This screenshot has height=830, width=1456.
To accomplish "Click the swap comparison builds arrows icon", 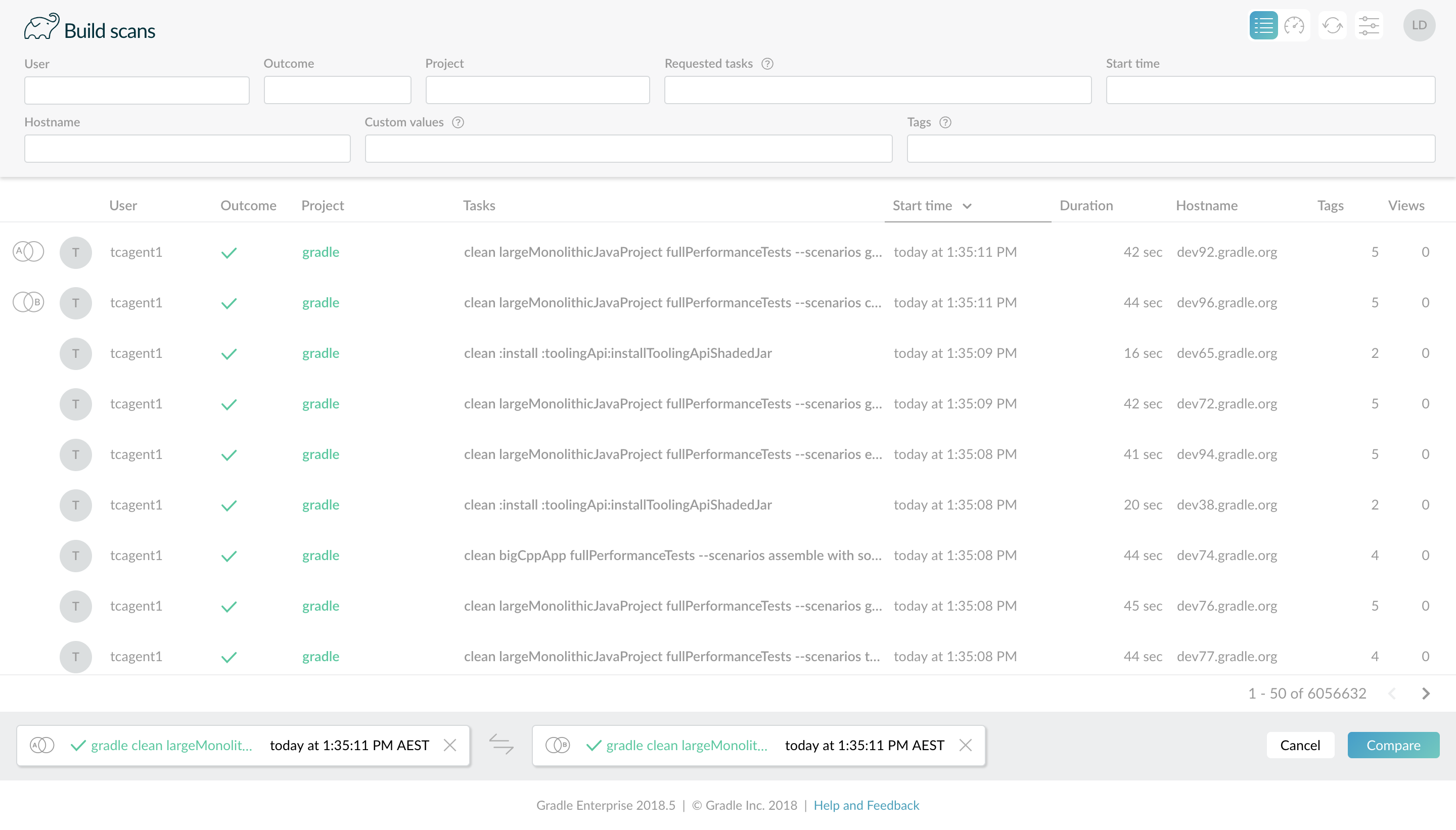I will coord(501,745).
